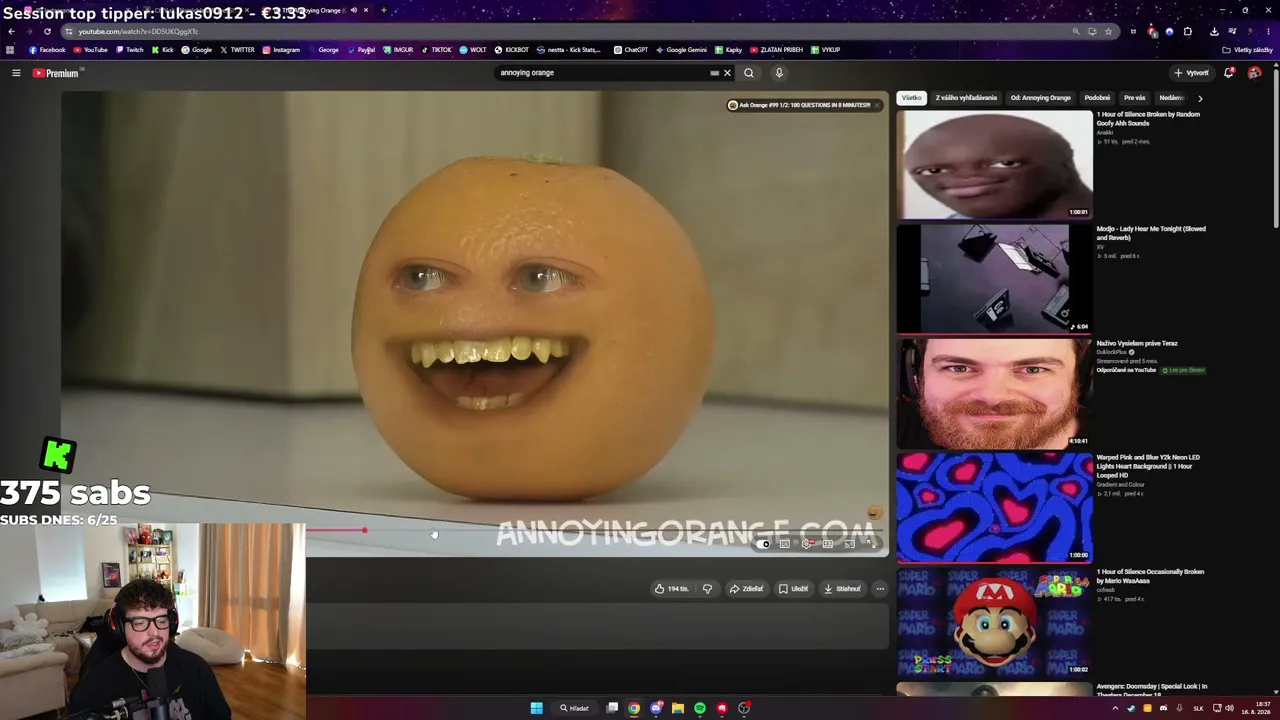Open a new browser tab
The image size is (1280, 720).
[x=383, y=10]
